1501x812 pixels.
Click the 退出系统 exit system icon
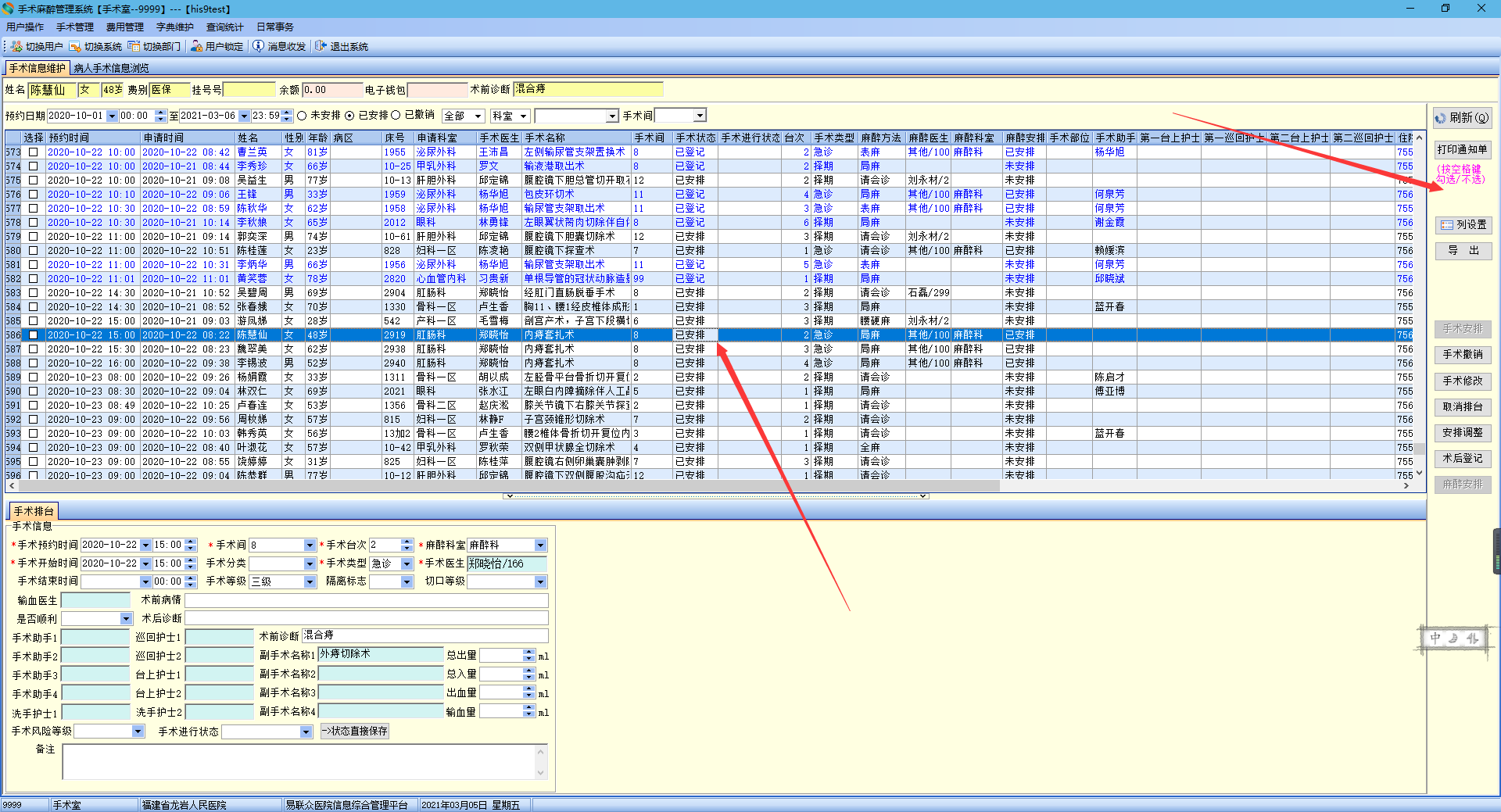321,47
